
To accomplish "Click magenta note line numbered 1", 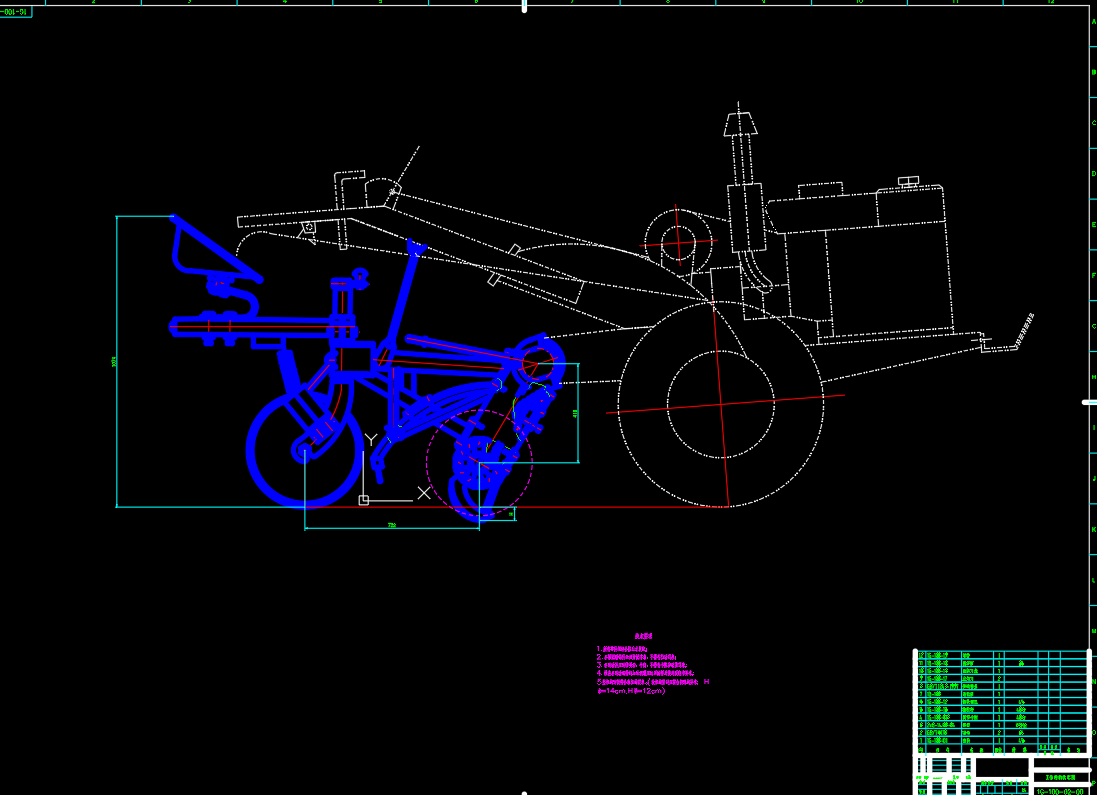I will (x=622, y=649).
